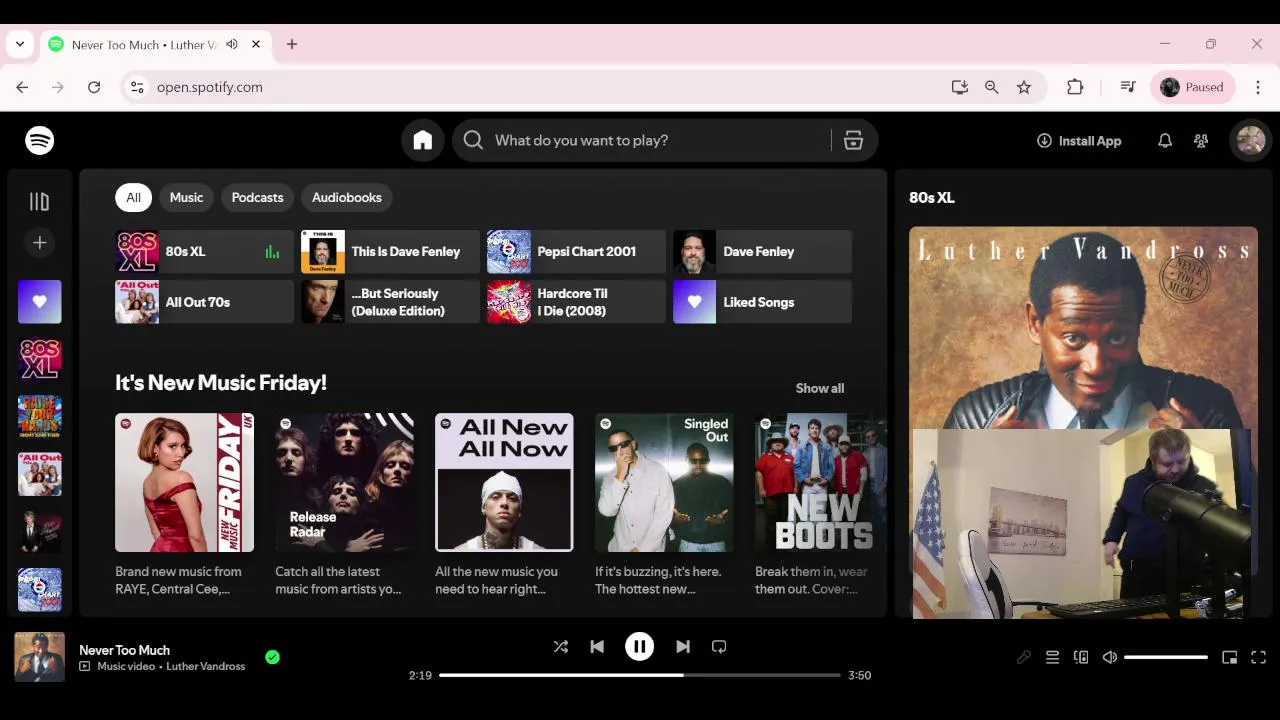Image resolution: width=1280 pixels, height=720 pixels.
Task: Click the create playlist plus icon
Action: coord(40,243)
